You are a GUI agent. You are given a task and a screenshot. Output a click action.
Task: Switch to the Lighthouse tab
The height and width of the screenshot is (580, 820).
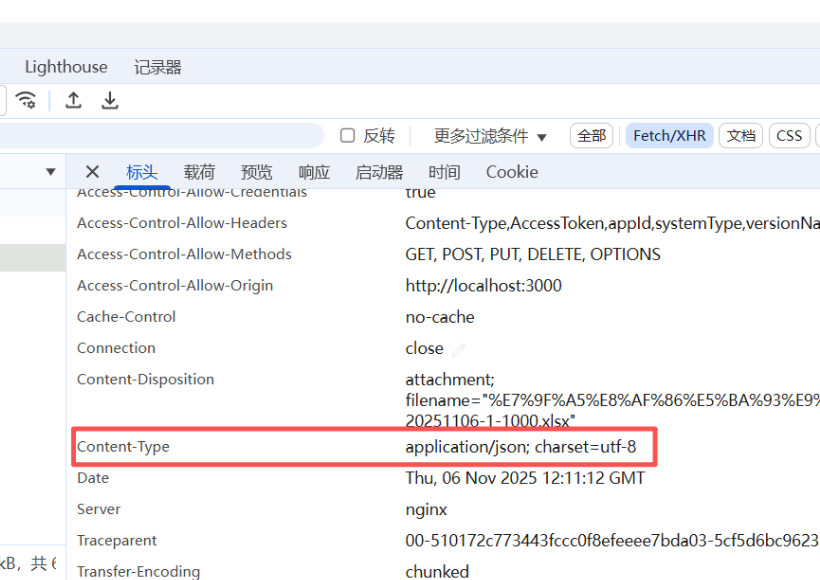[66, 67]
